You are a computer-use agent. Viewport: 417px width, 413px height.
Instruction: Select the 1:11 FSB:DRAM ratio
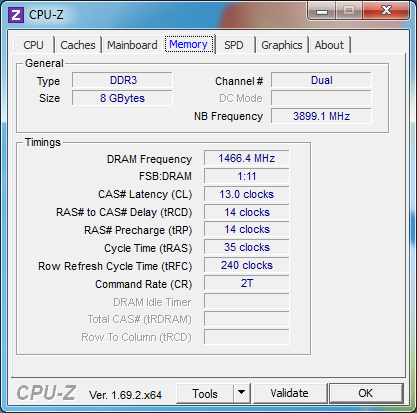[x=247, y=176]
